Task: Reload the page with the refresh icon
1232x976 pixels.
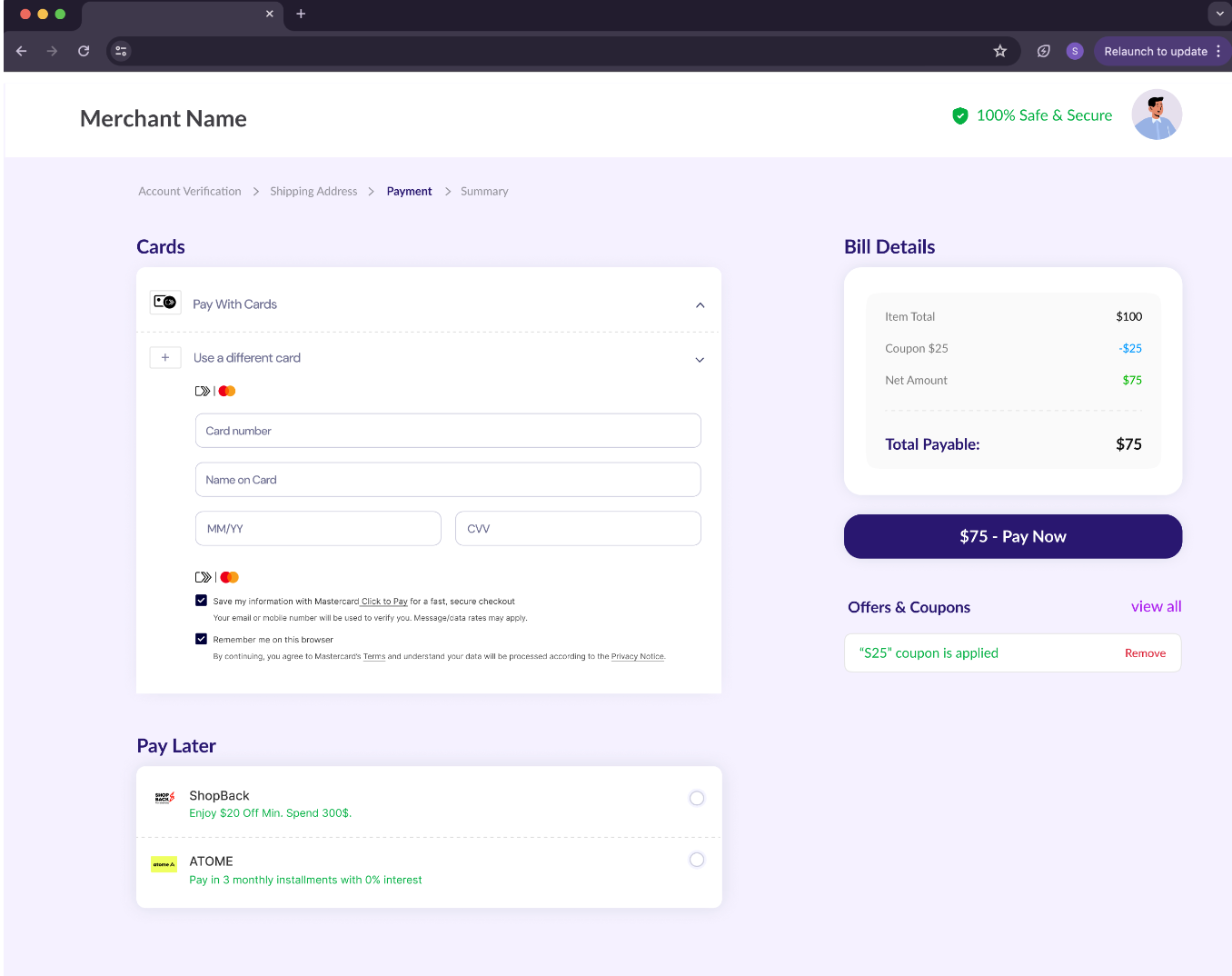Action: pyautogui.click(x=84, y=51)
